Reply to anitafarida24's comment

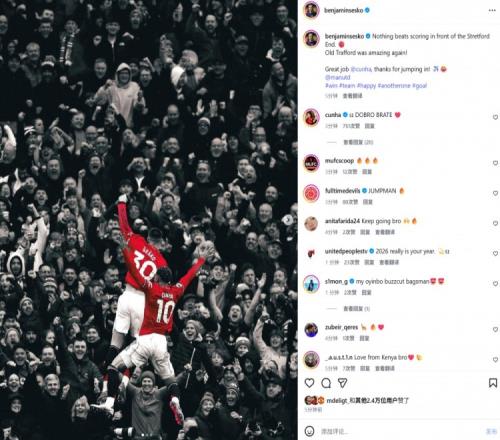click(365, 232)
